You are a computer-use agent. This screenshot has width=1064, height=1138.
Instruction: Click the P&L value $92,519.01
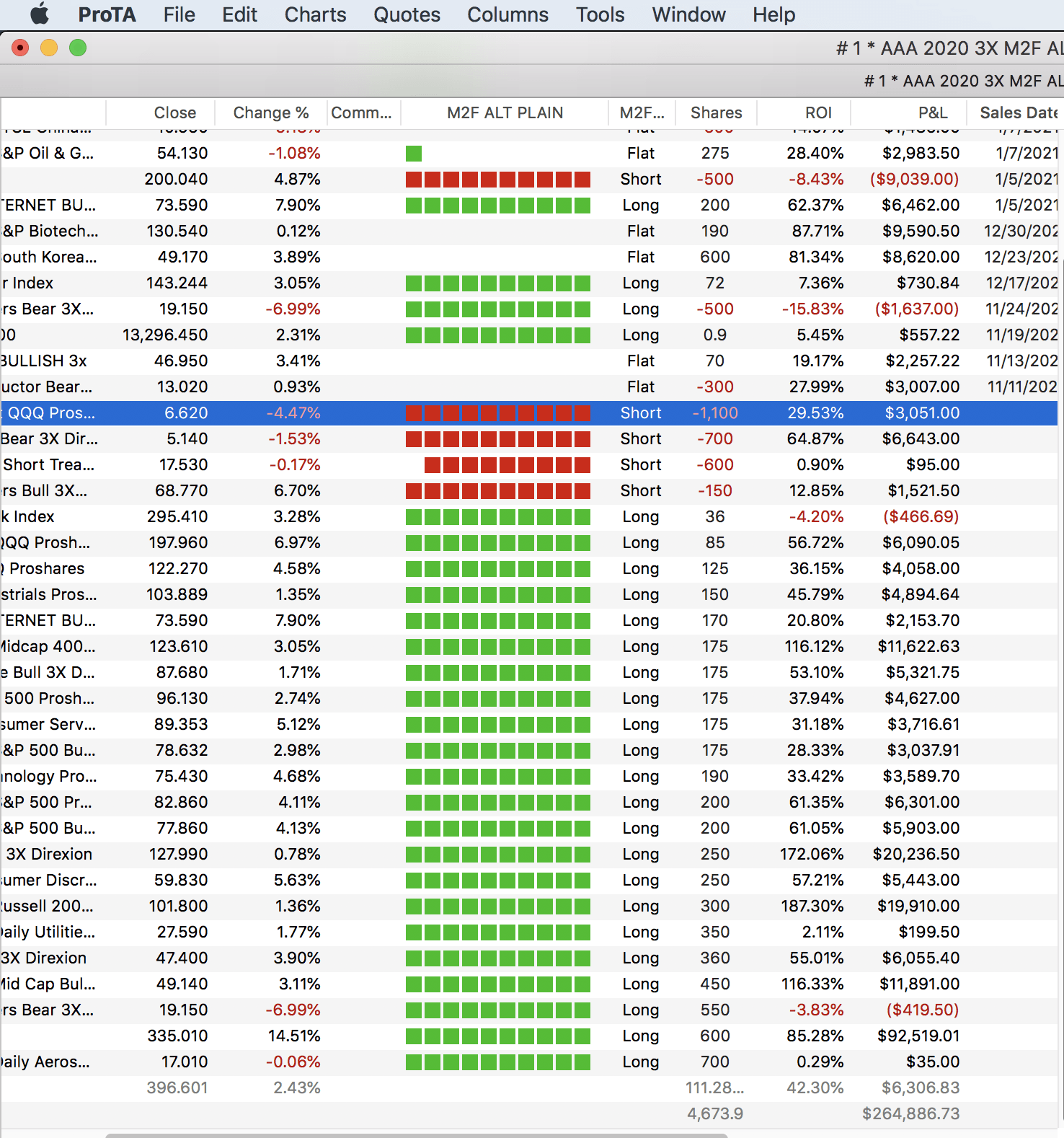(x=918, y=1036)
